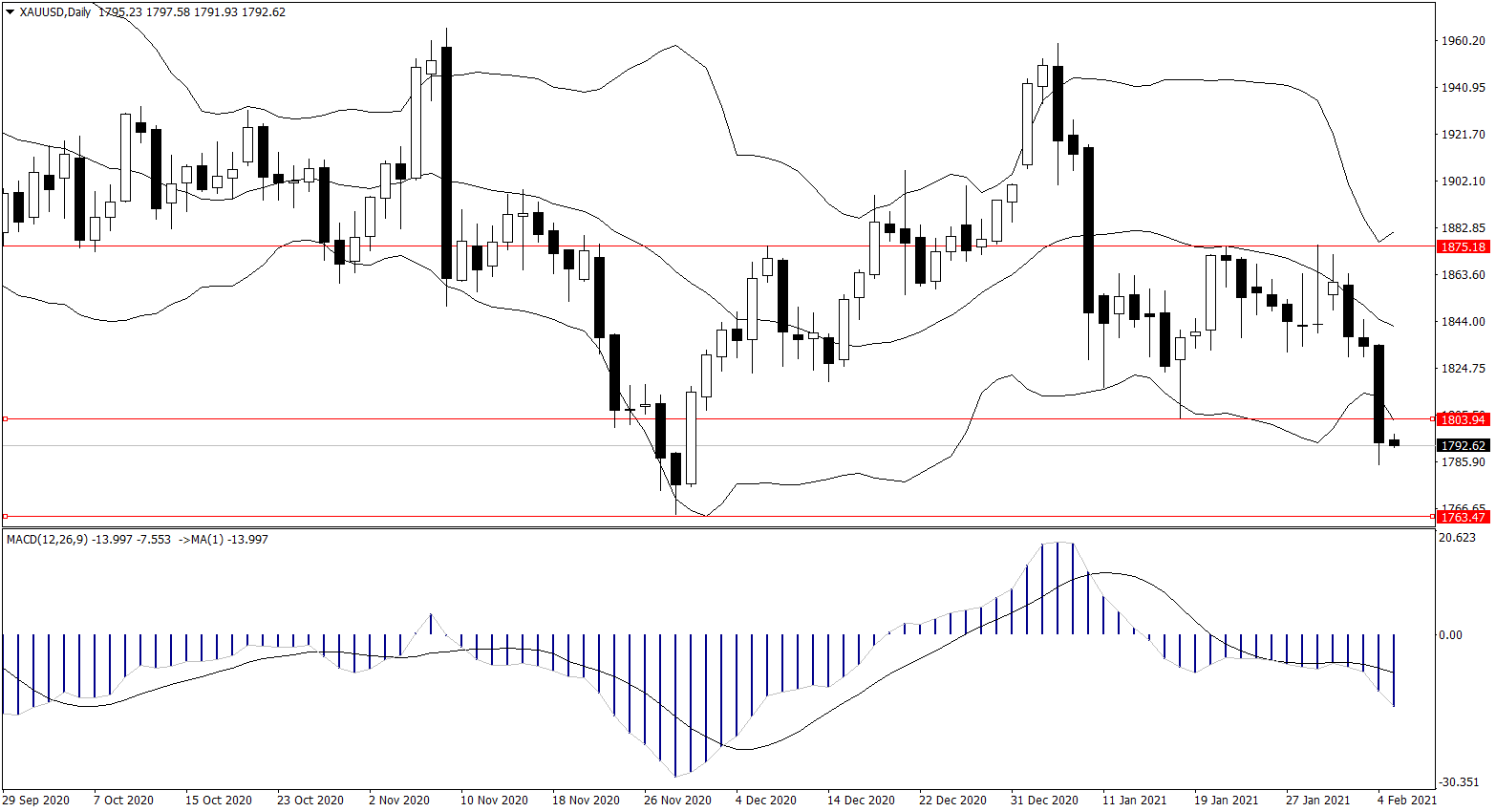The height and width of the screenshot is (812, 1496).
Task: Click the XAUUSD,Daily chart title text
Action: click(x=55, y=12)
